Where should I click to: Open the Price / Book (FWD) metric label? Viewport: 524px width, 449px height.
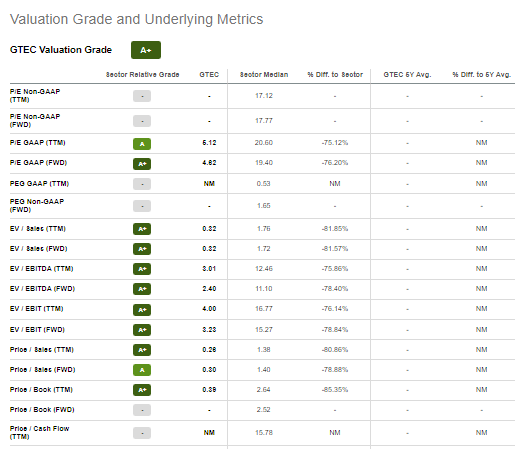[42, 410]
